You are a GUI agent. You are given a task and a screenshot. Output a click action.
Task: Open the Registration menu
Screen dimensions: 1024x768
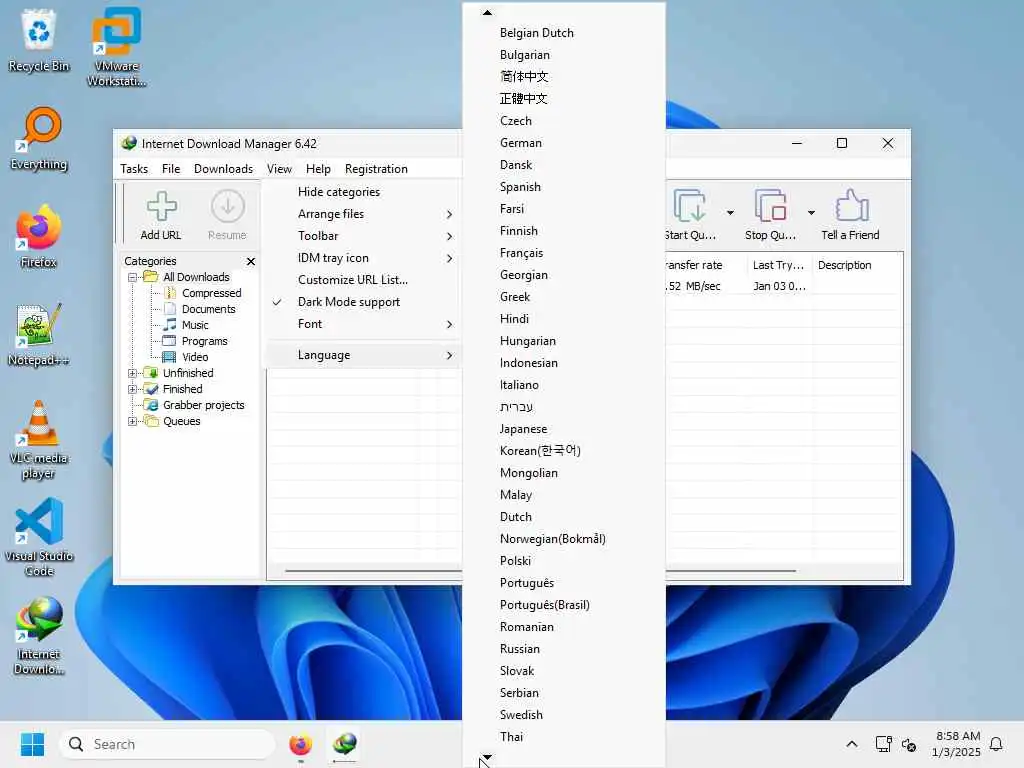click(376, 168)
